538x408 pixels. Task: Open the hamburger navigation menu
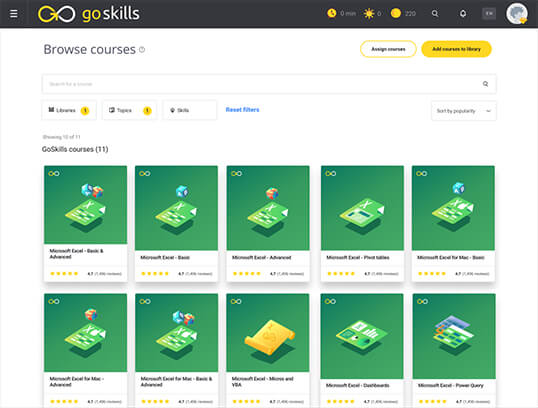(x=14, y=14)
